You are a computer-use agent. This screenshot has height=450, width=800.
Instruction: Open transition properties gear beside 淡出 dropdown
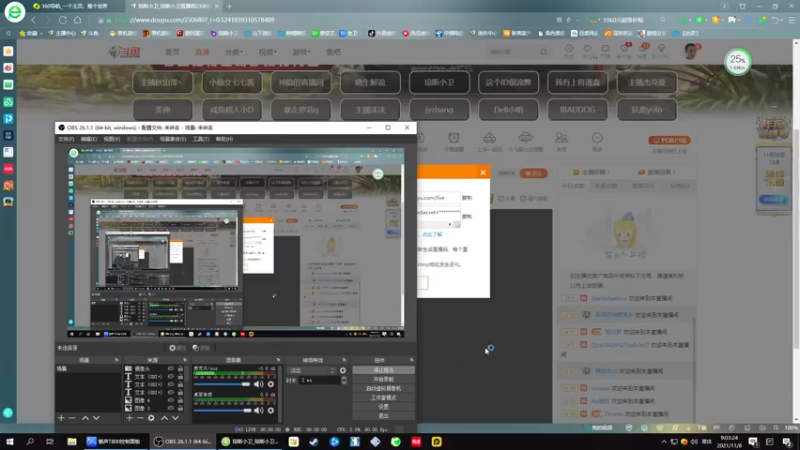coord(343,370)
